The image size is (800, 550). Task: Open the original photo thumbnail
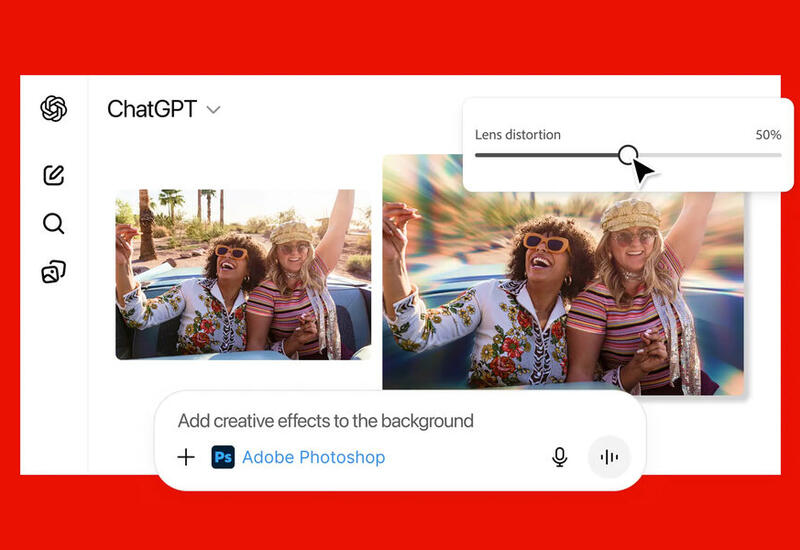243,274
